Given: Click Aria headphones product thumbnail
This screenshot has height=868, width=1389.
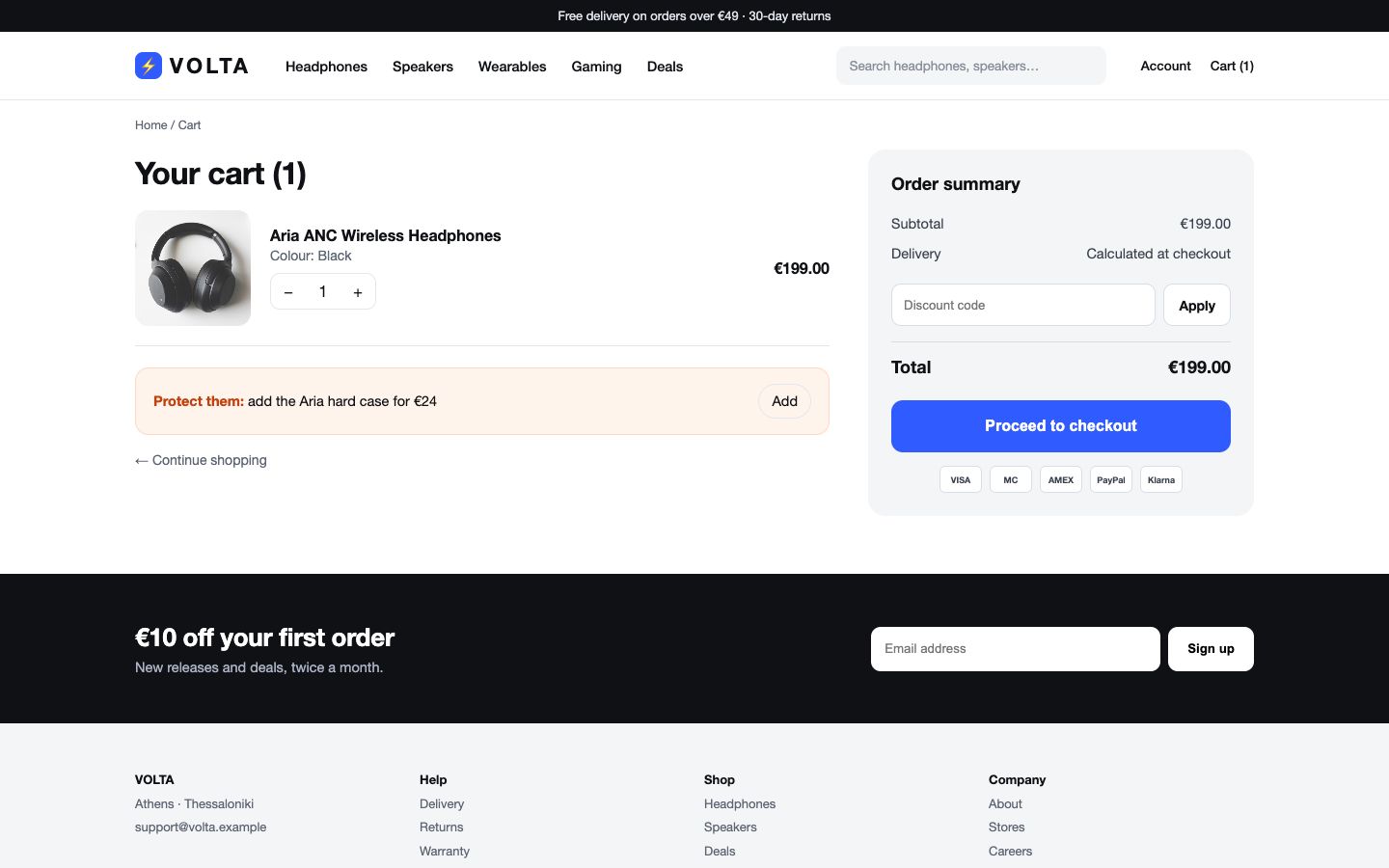Looking at the screenshot, I should pyautogui.click(x=193, y=268).
